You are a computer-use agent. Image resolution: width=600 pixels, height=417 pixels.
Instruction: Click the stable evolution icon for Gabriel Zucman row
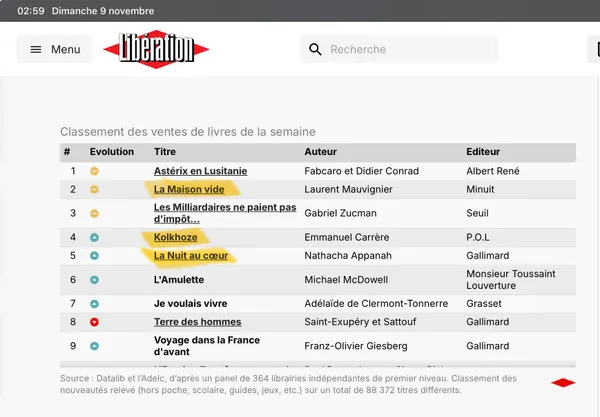pyautogui.click(x=94, y=213)
